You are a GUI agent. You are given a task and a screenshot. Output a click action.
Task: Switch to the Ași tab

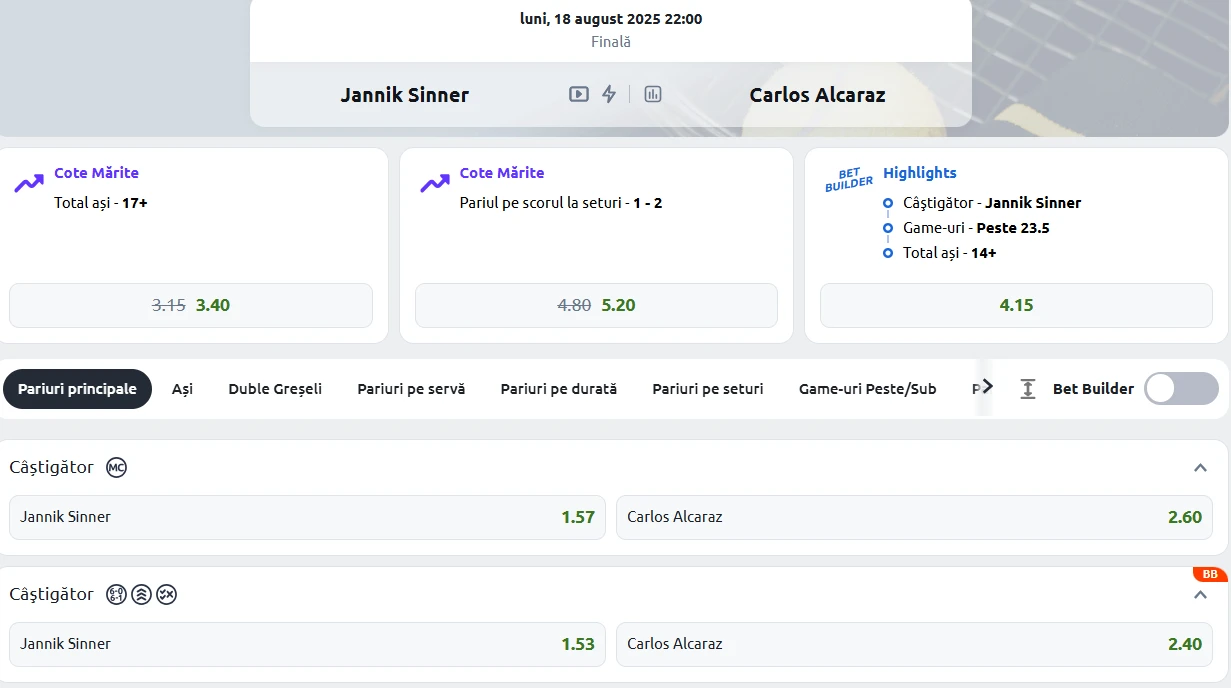182,389
